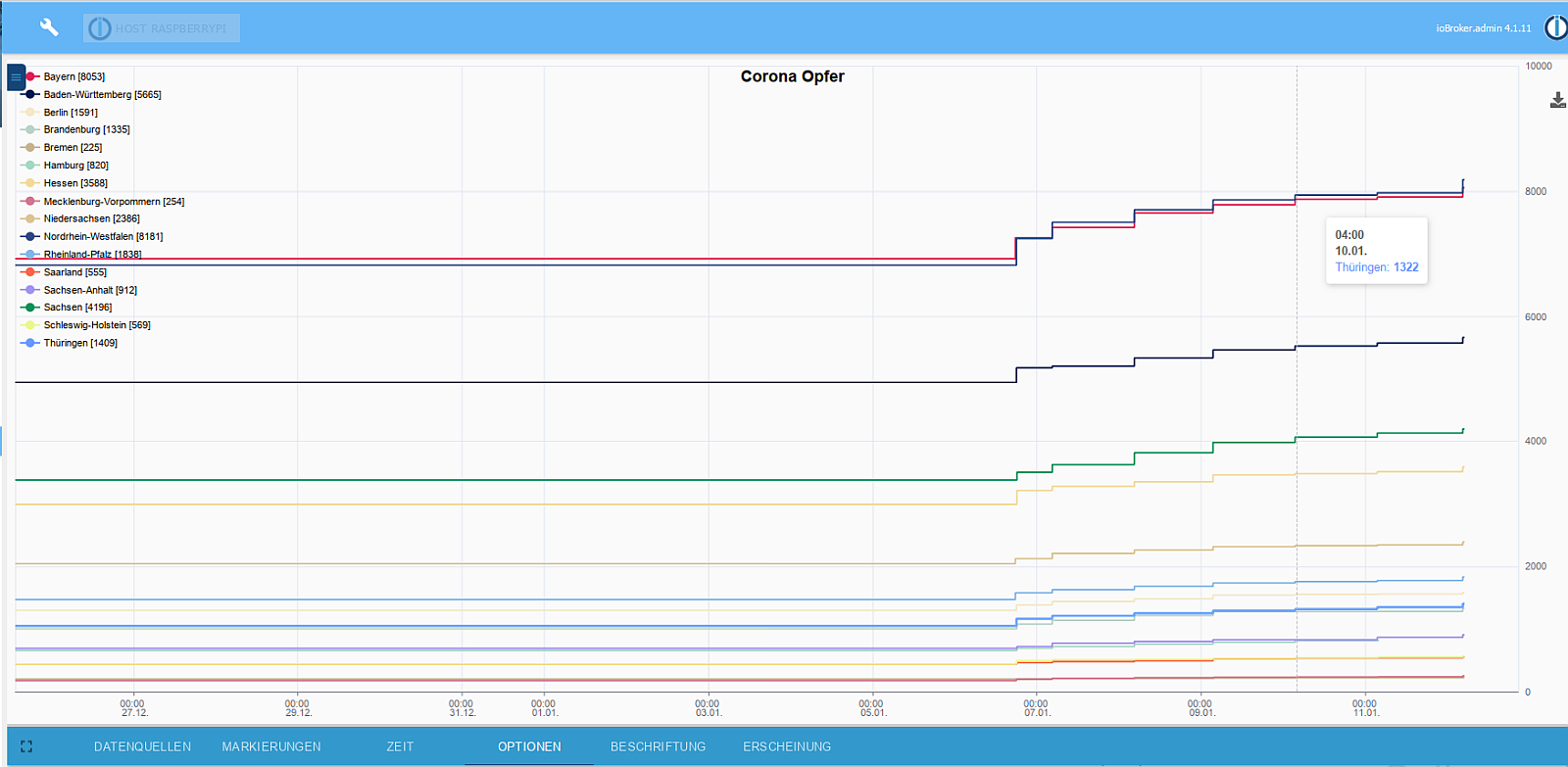Click the Schleswig-Holstein [569] legend label
This screenshot has width=1568, height=767.
[x=97, y=325]
